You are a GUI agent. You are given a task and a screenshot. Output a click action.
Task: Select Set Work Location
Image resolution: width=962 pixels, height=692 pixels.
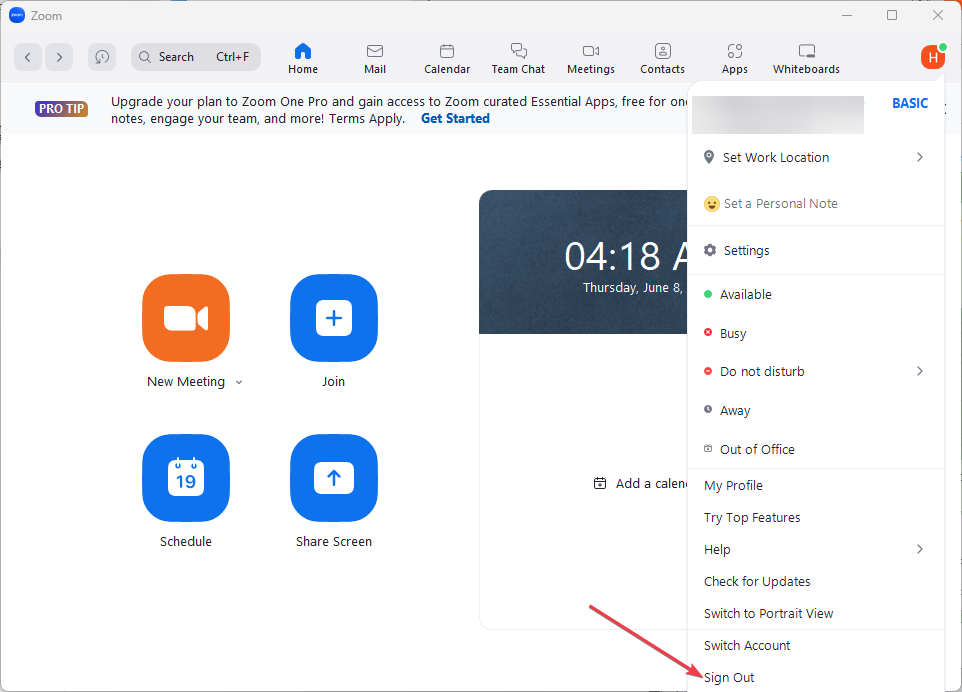tap(815, 158)
